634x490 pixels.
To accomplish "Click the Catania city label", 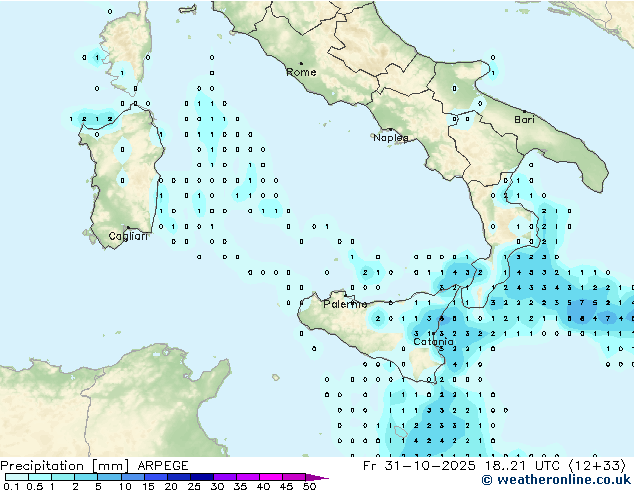I will (x=433, y=342).
